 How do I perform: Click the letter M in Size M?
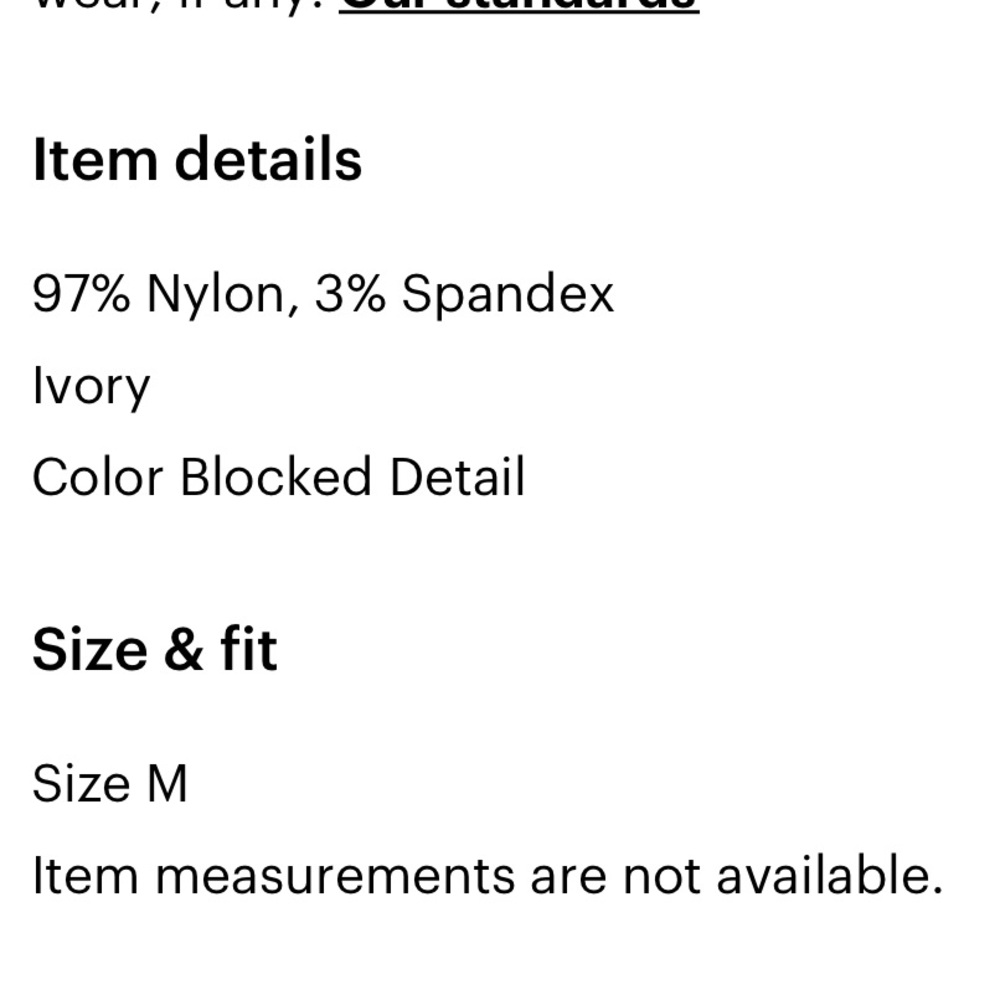click(167, 783)
